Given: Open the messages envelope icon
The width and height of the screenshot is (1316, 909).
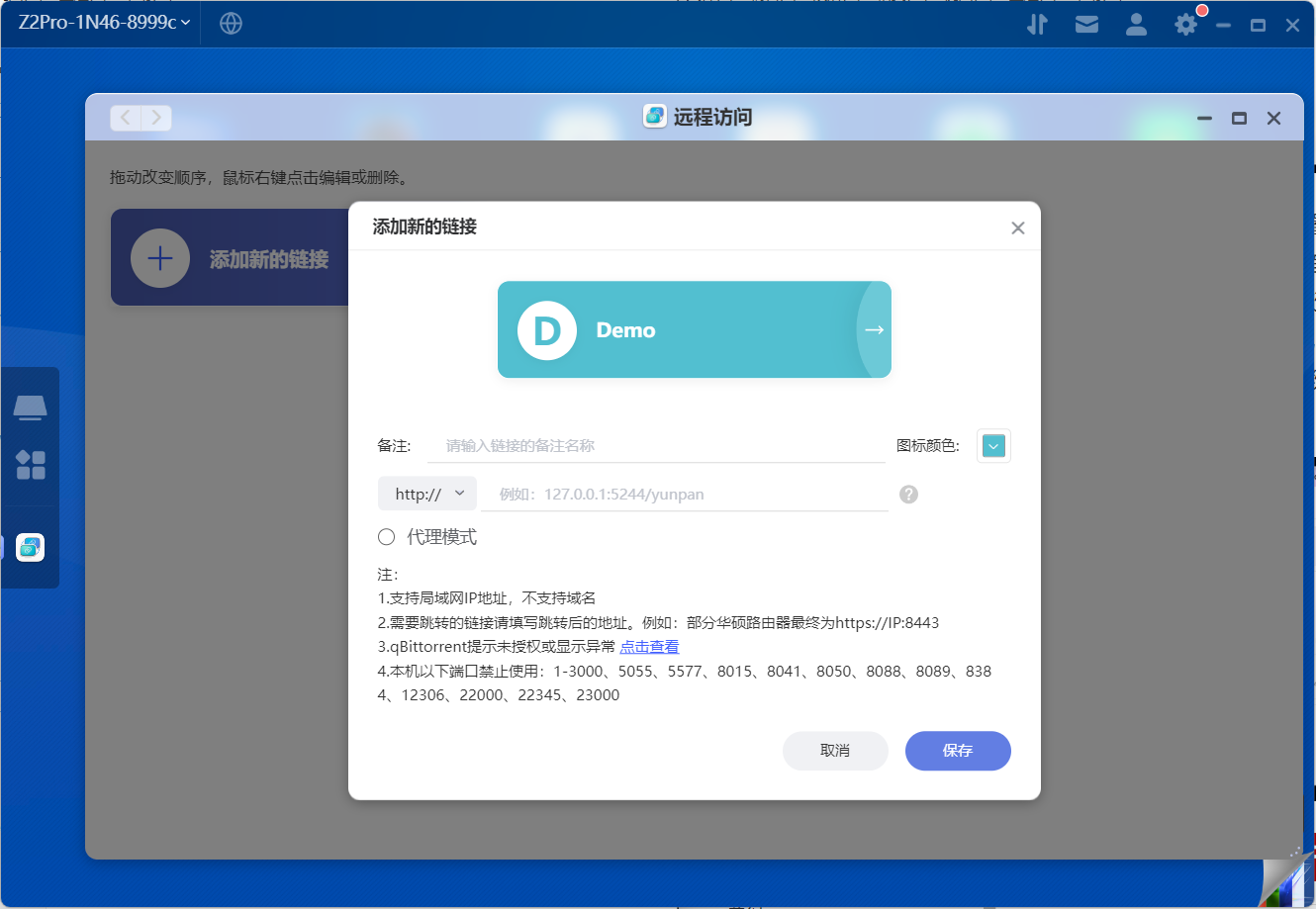Looking at the screenshot, I should tap(1086, 24).
